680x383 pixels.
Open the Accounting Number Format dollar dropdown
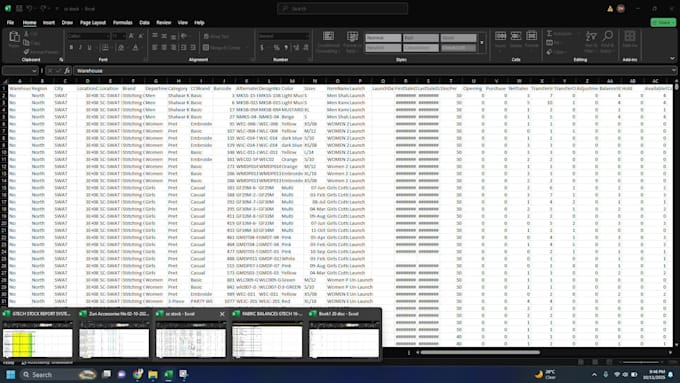[268, 47]
